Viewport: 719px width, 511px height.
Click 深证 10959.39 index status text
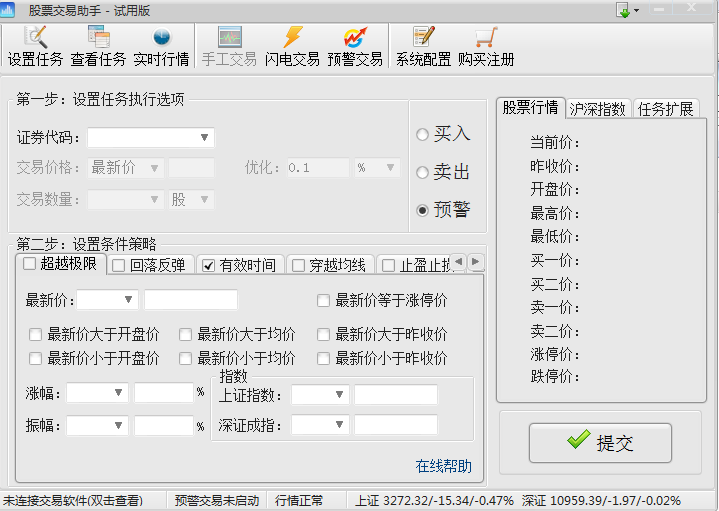[x=601, y=500]
